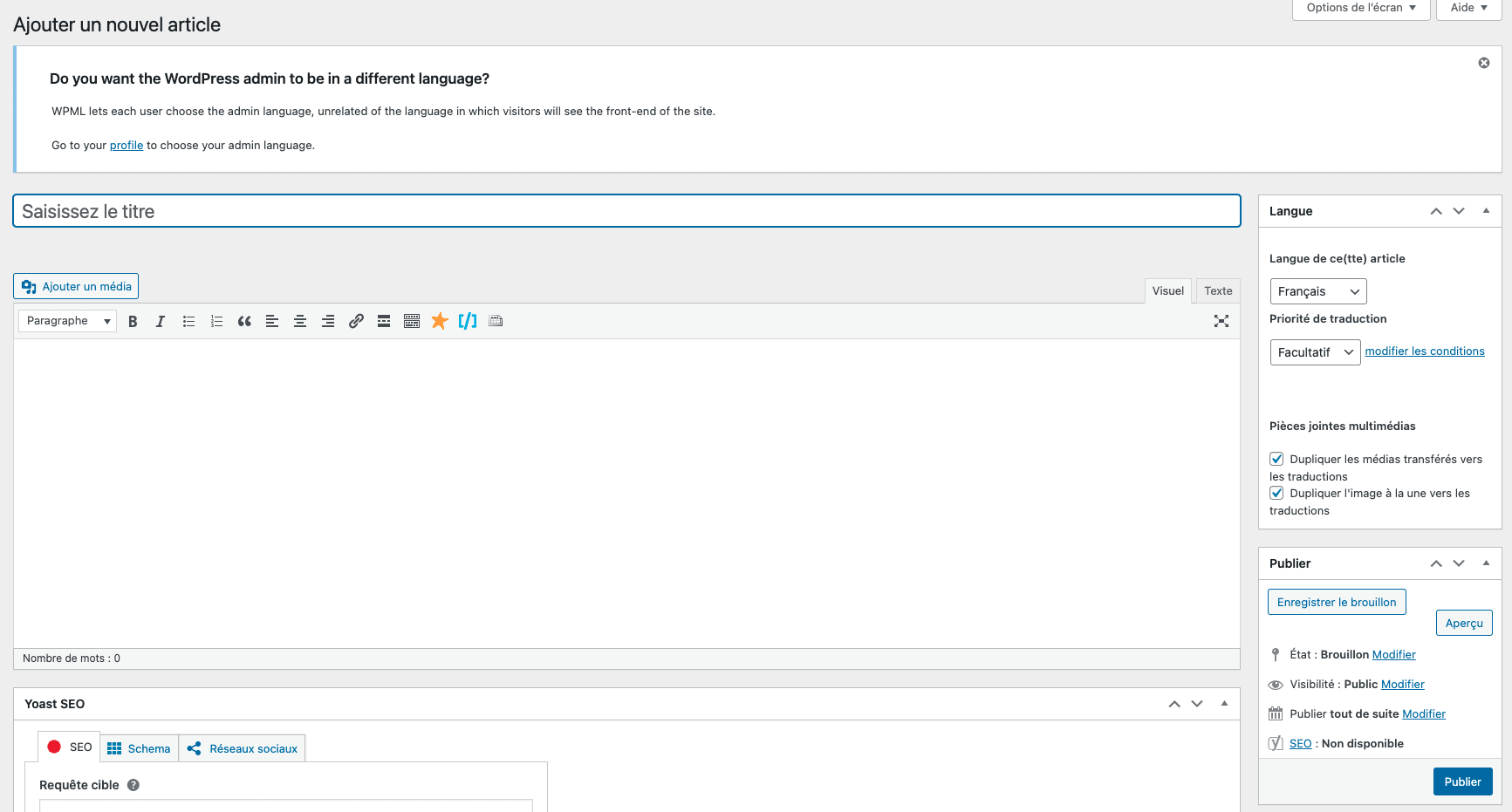Toggle duplicating uploaded media to translations
Screen dimensions: 1512x812
[1276, 459]
